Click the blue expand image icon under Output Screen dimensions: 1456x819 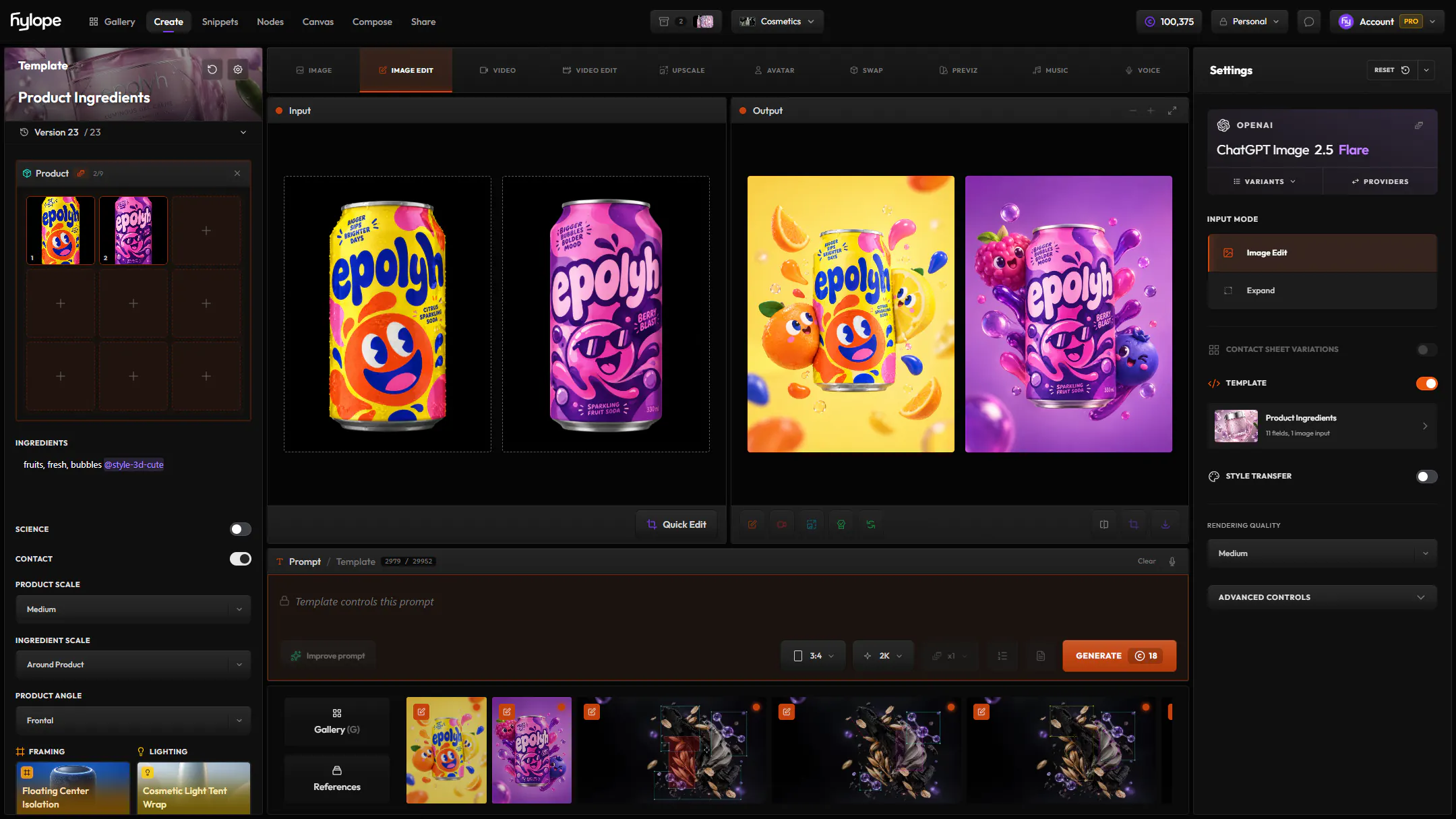pyautogui.click(x=812, y=524)
